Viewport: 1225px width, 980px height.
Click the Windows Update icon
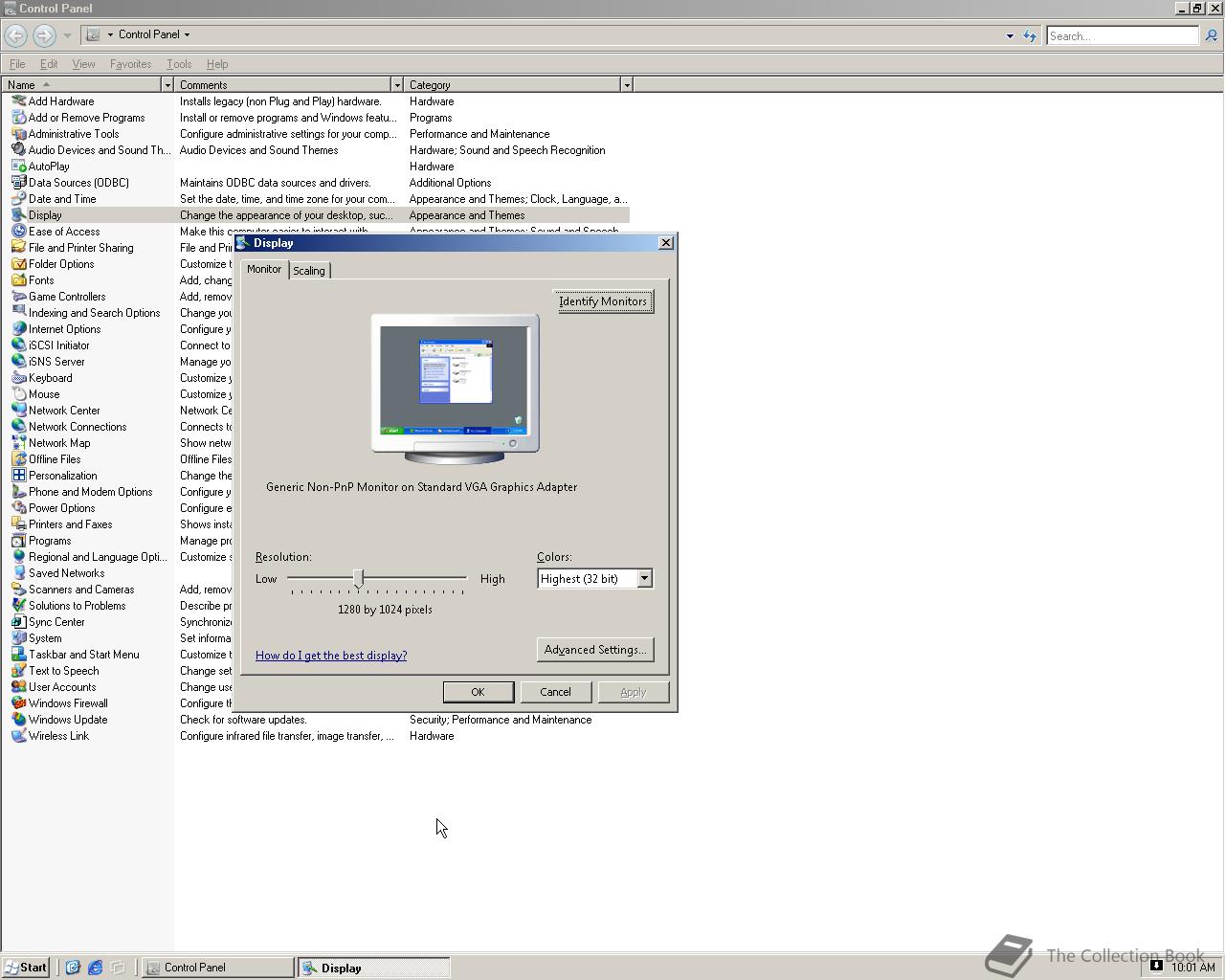[x=18, y=720]
